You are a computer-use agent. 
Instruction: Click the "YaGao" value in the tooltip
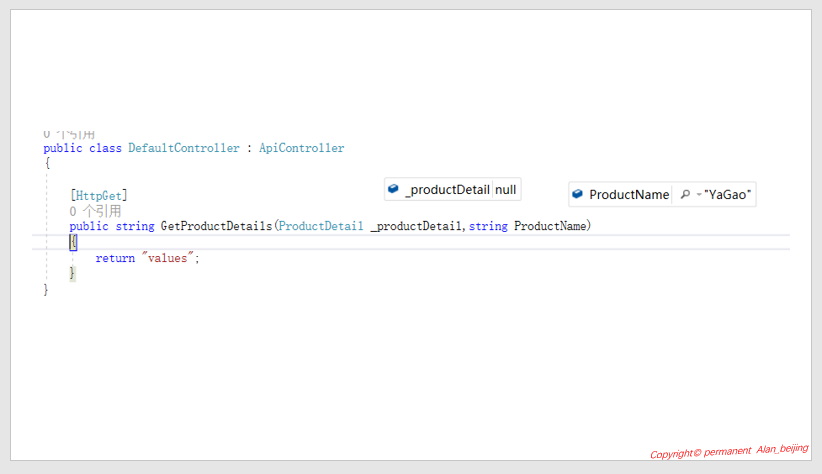coord(728,195)
